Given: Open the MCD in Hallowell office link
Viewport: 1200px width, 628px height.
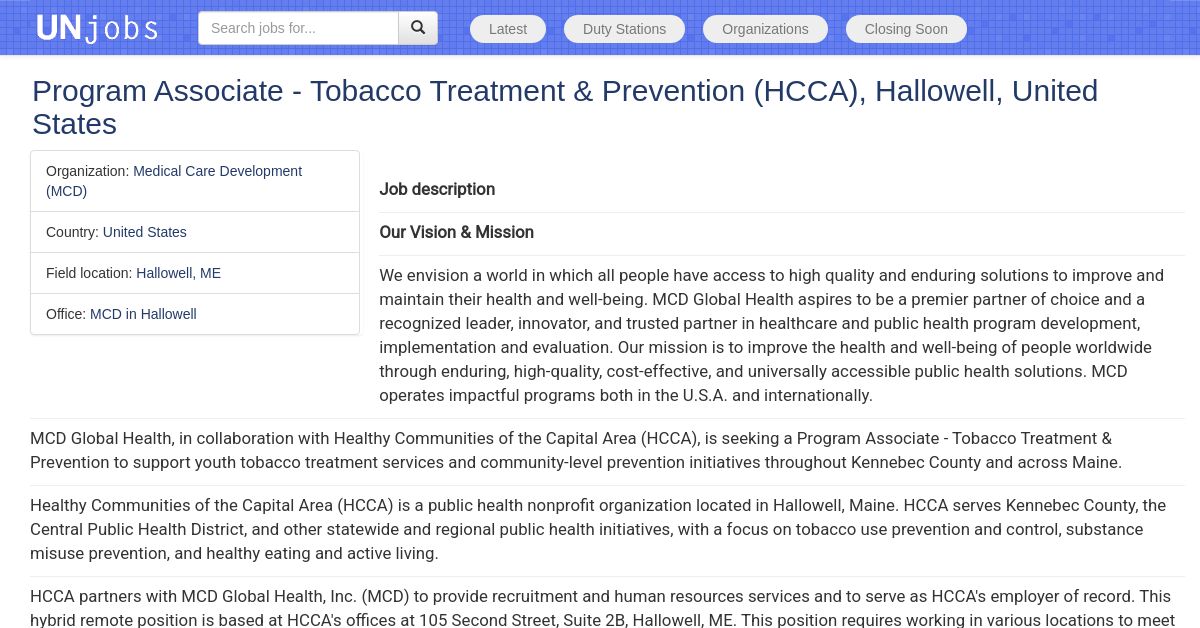Looking at the screenshot, I should [x=143, y=314].
